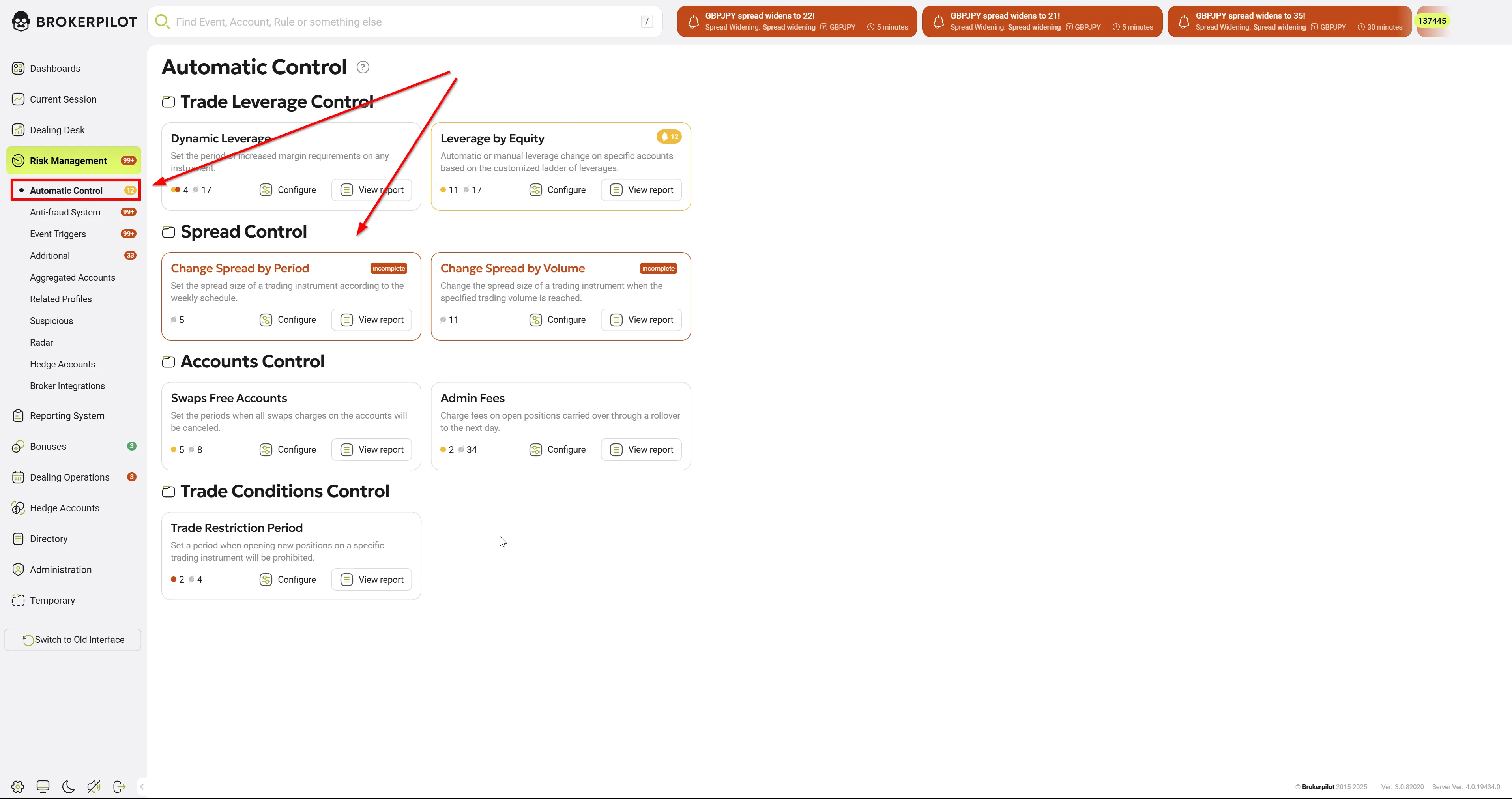Click the Swaps Free Accounts card title
This screenshot has height=799, width=1512.
[229, 398]
